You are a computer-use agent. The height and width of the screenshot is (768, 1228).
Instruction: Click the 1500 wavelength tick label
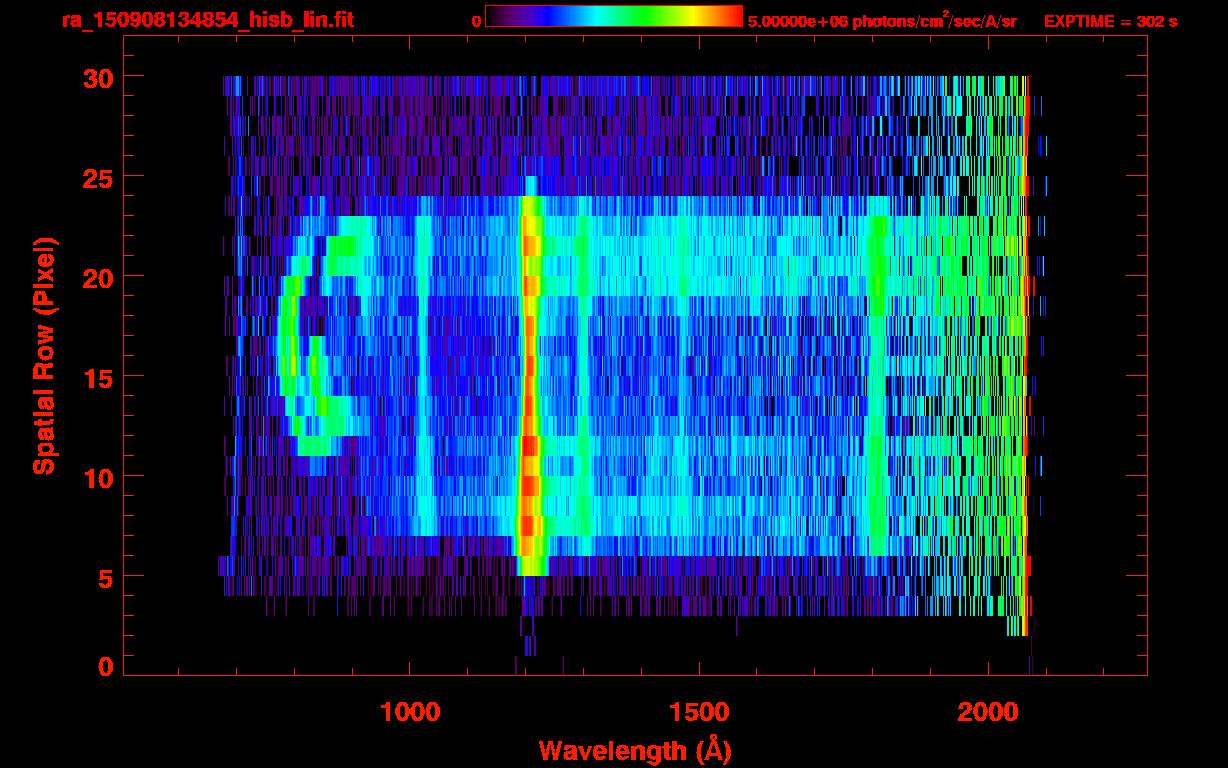pyautogui.click(x=698, y=712)
